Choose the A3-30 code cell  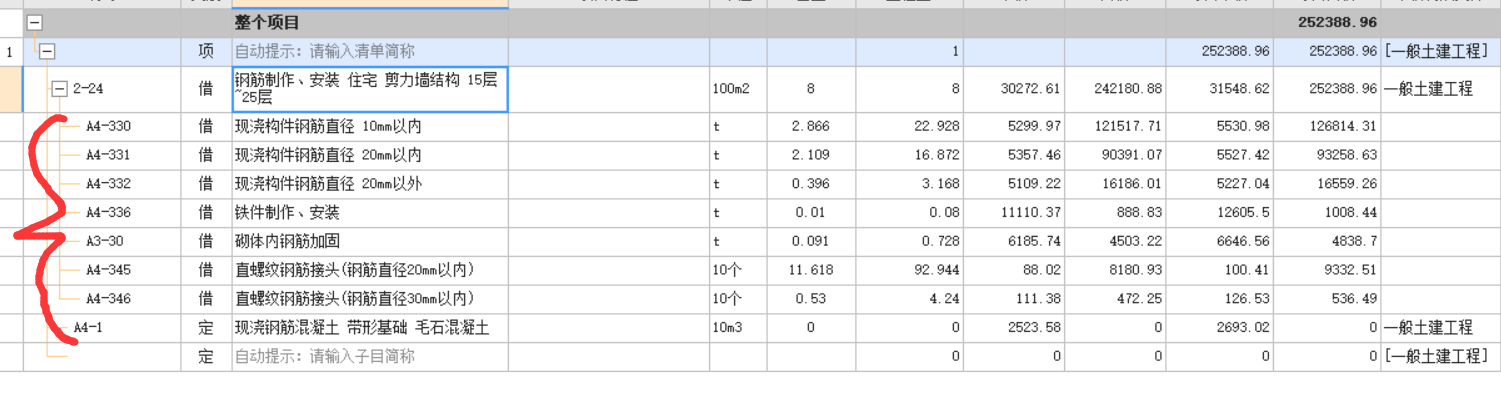click(103, 241)
